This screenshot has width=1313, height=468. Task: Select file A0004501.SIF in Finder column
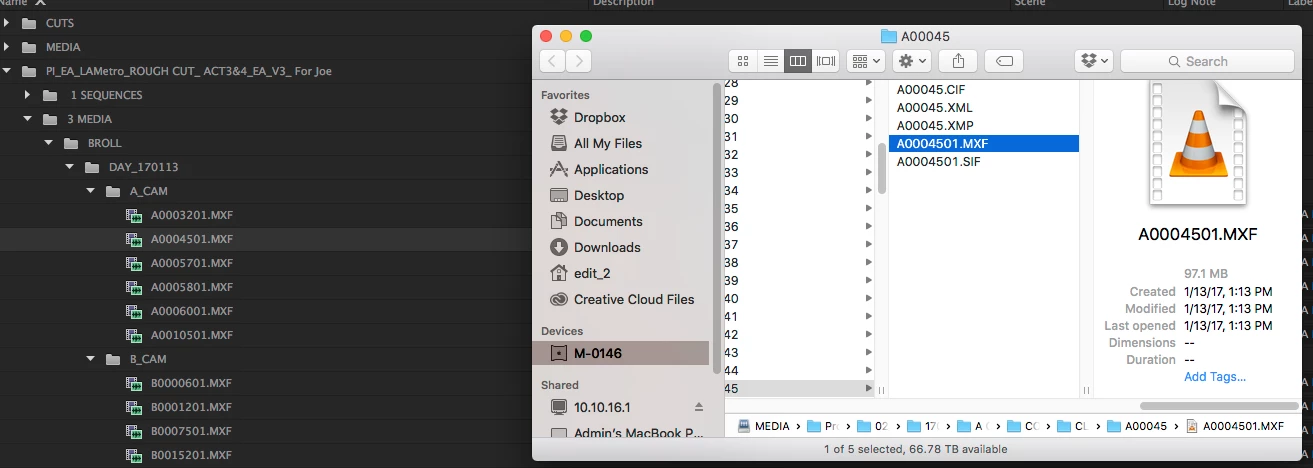pyautogui.click(x=938, y=161)
